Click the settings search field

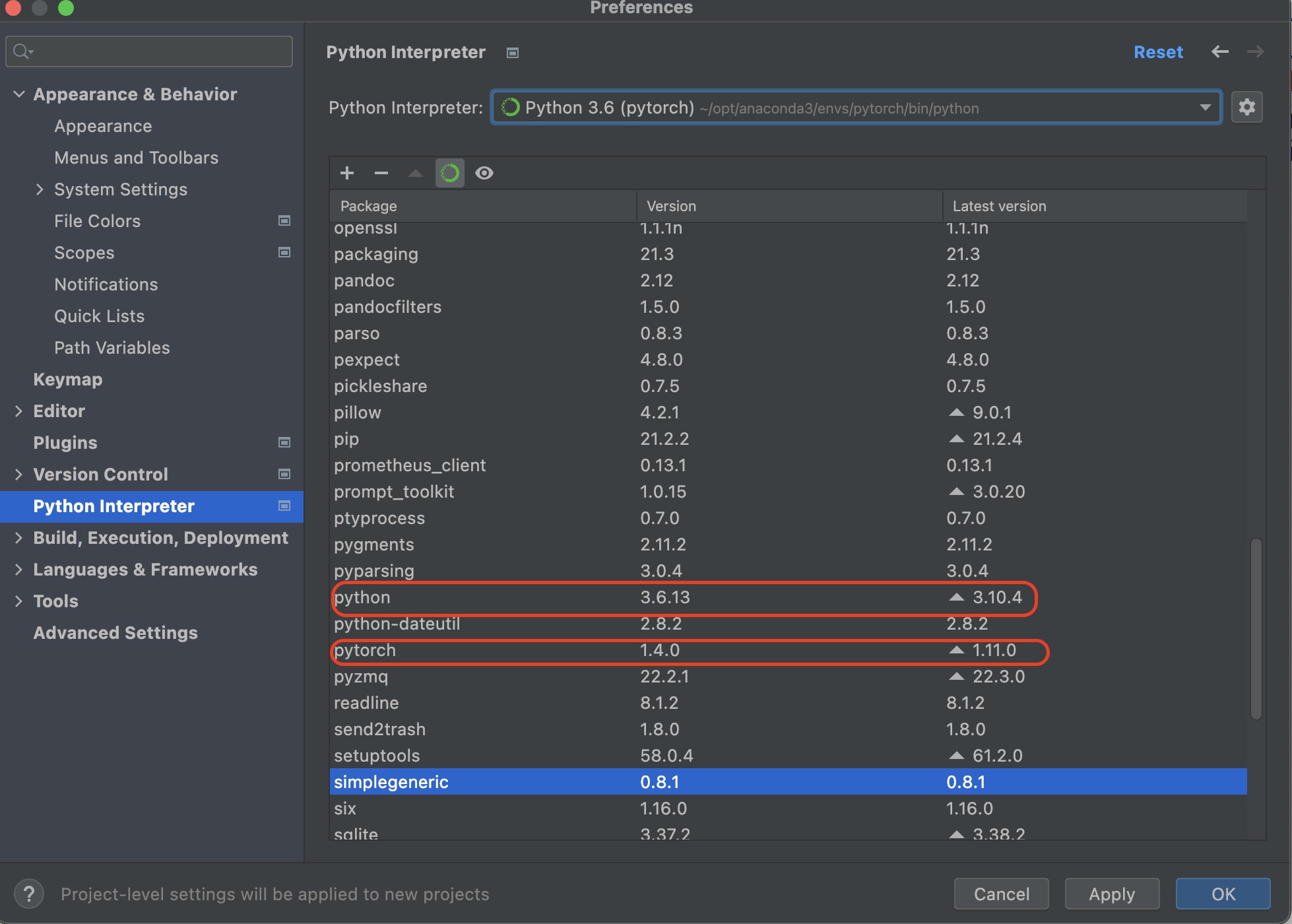(158, 51)
